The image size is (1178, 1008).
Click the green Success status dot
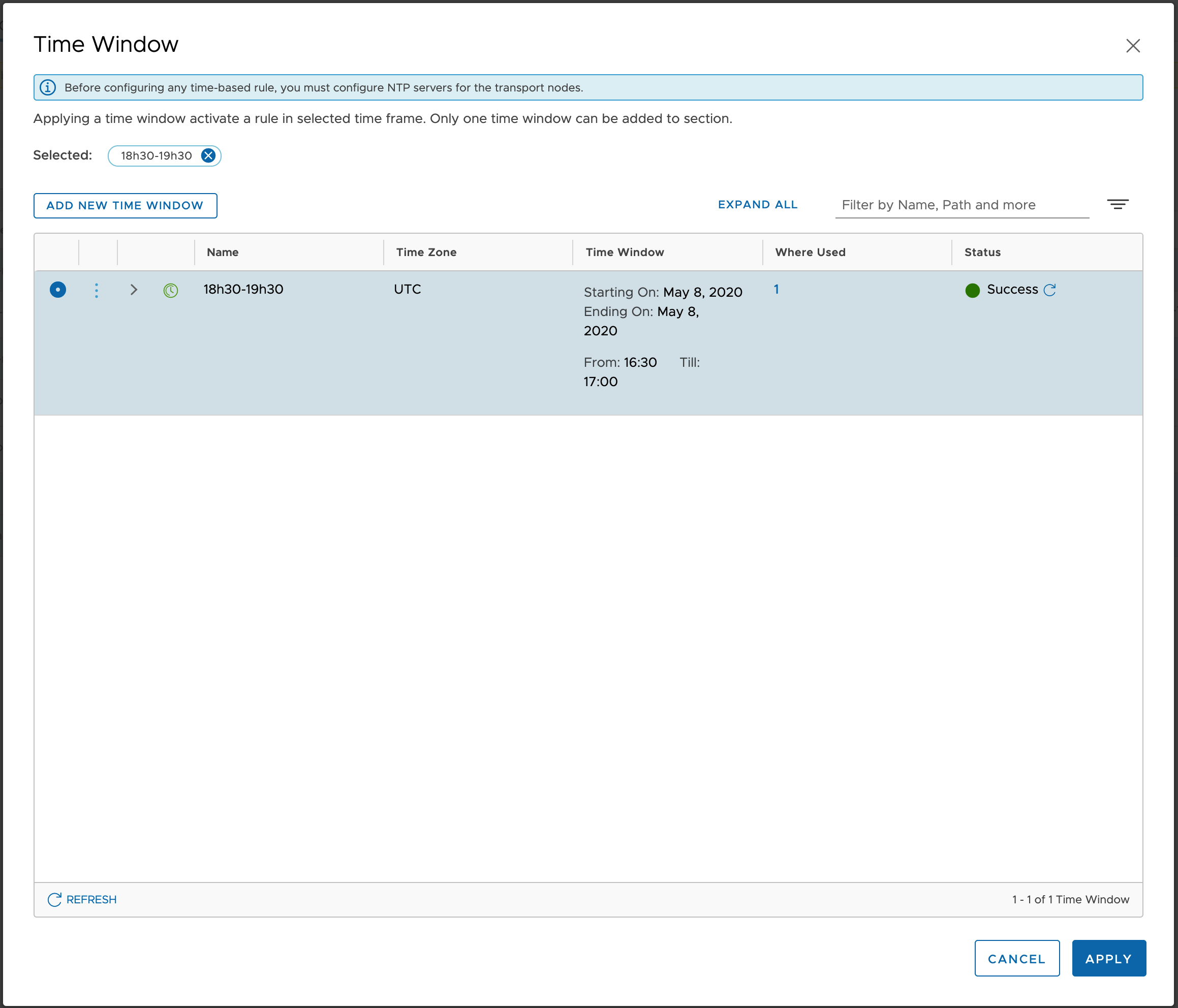pos(972,291)
